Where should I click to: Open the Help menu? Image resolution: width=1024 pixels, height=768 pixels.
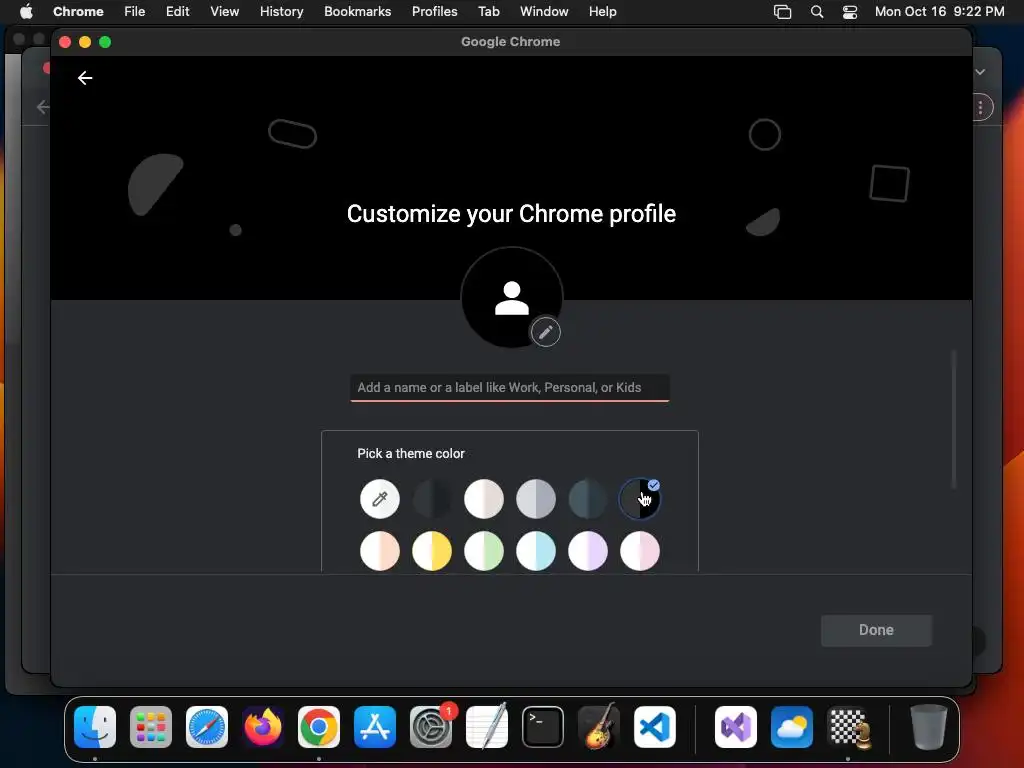602,11
